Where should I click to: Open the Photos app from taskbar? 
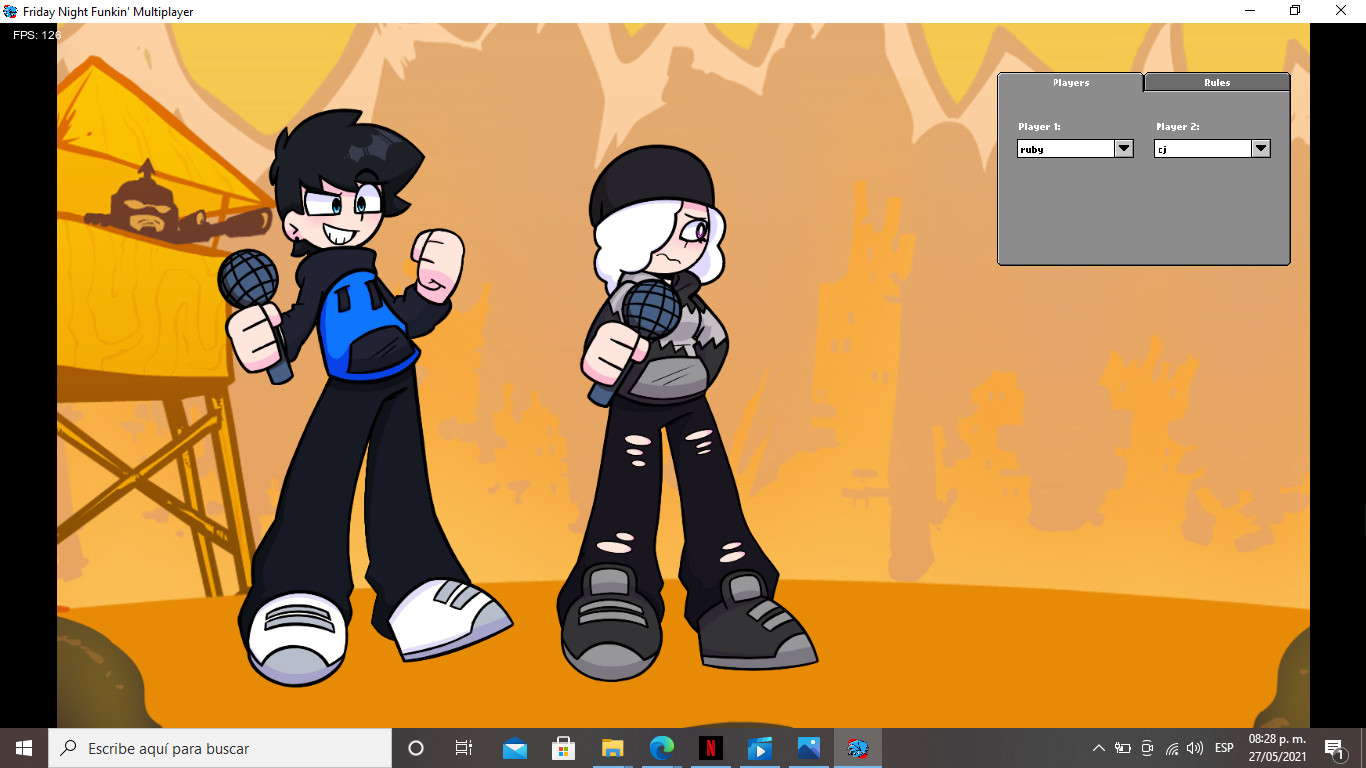[x=808, y=748]
